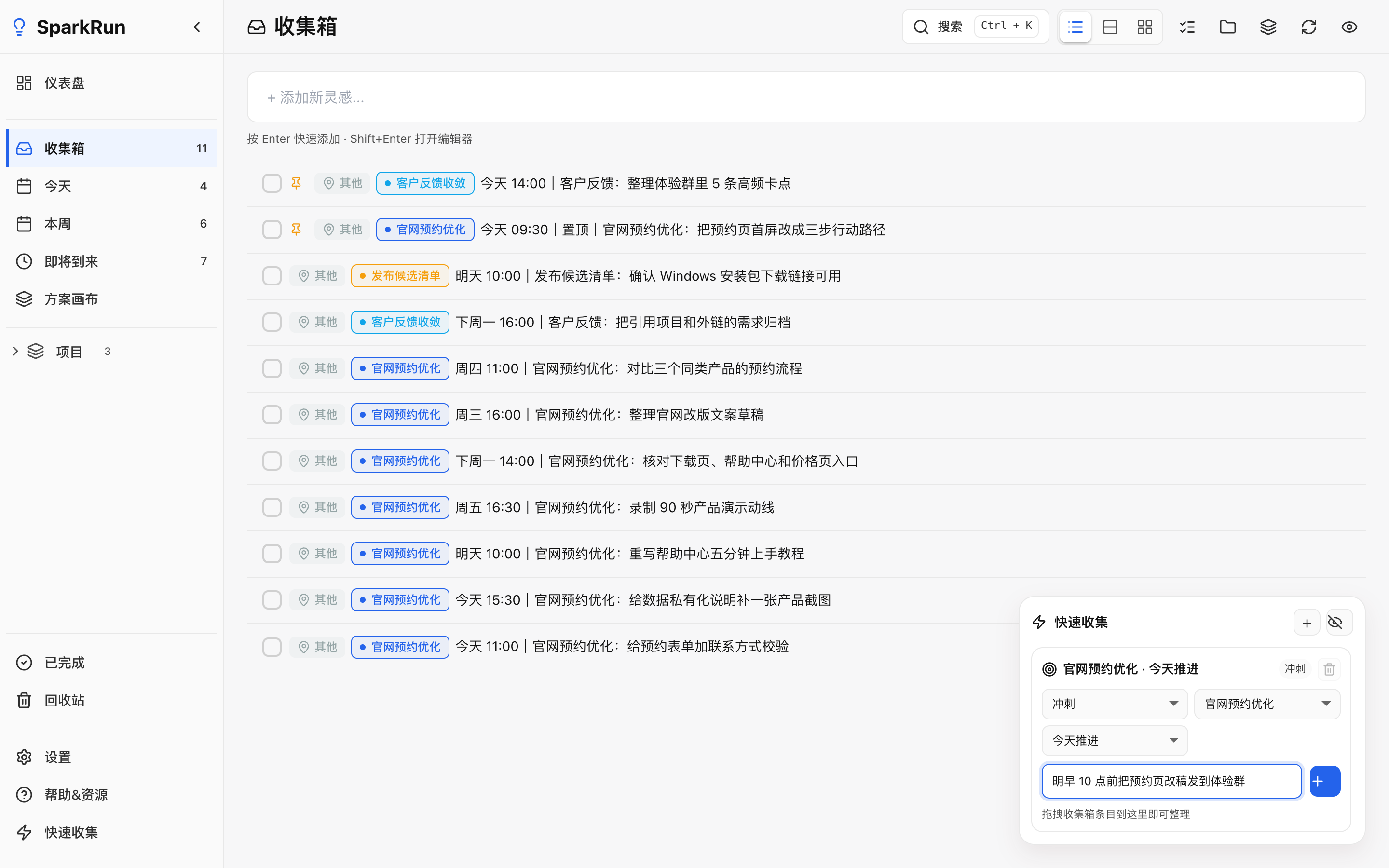1389x868 pixels.
Task: Open the Dashboard (仪表盘) page
Action: point(111,83)
